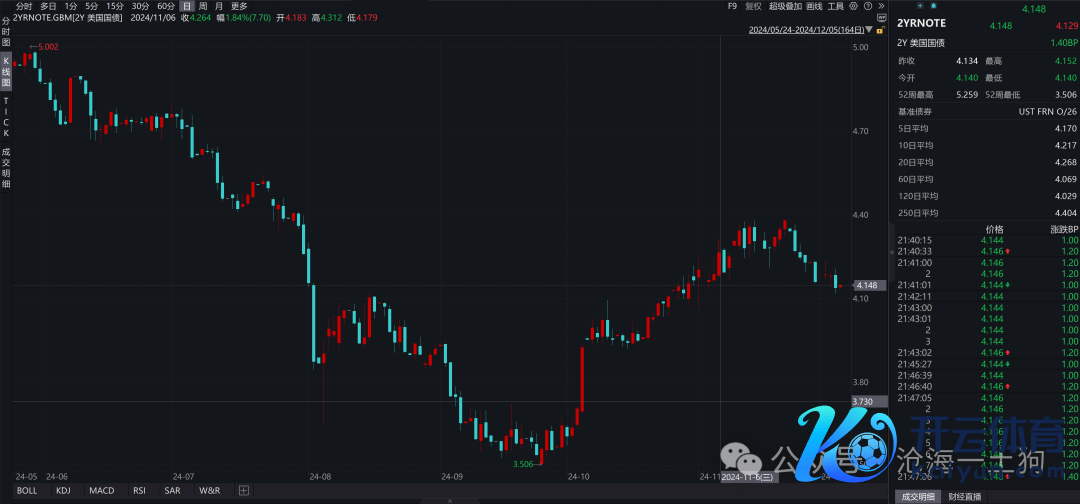Open the 财经直播 tab
This screenshot has height=504, width=1080.
[x=965, y=497]
